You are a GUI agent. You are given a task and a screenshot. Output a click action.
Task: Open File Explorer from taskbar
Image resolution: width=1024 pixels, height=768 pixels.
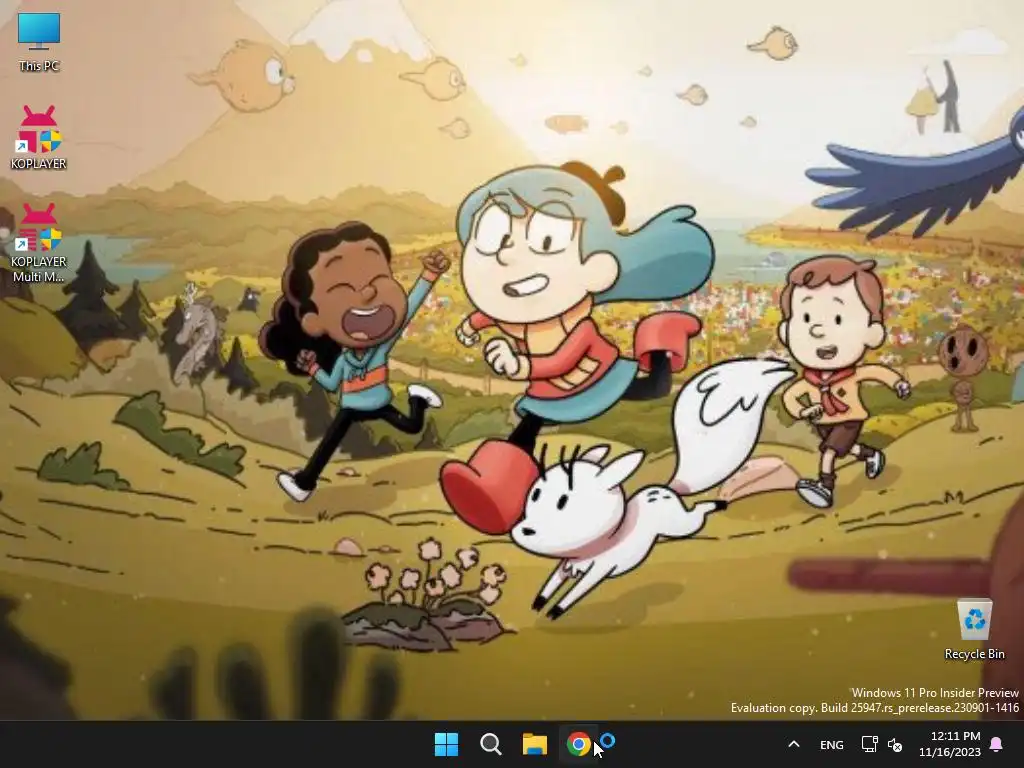pyautogui.click(x=535, y=744)
